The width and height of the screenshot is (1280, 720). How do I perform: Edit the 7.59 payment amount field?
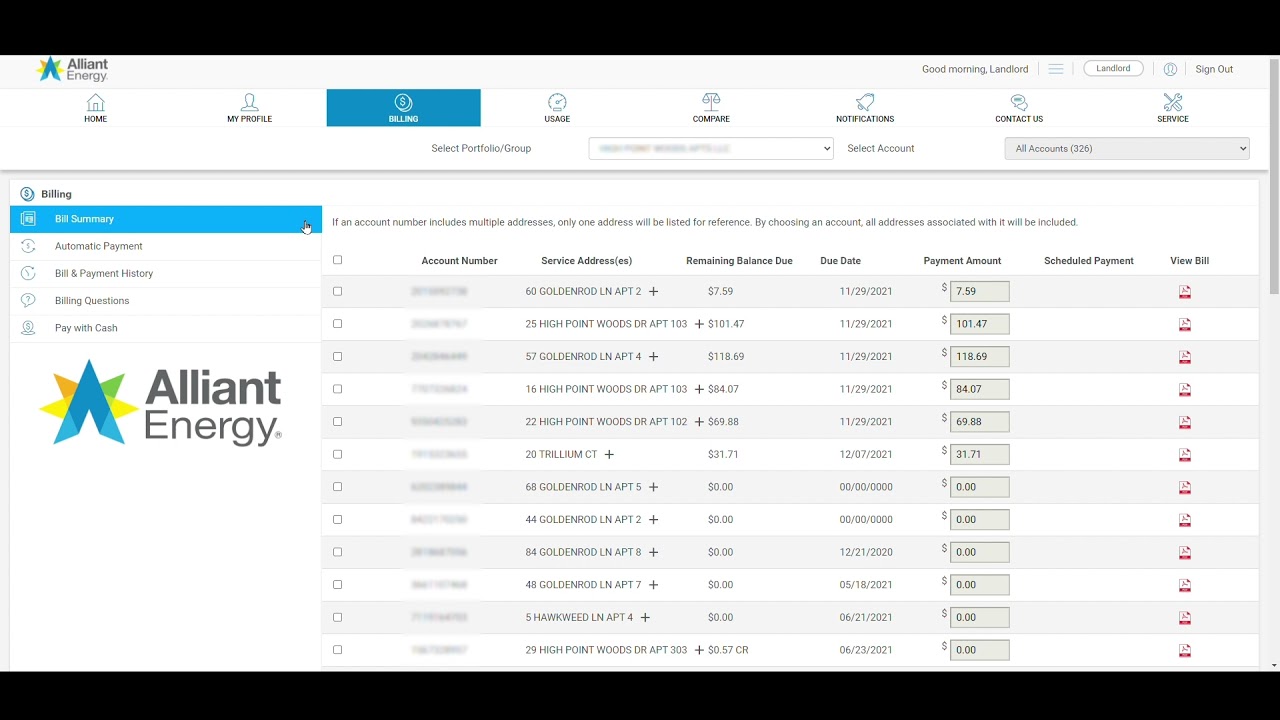tap(979, 291)
